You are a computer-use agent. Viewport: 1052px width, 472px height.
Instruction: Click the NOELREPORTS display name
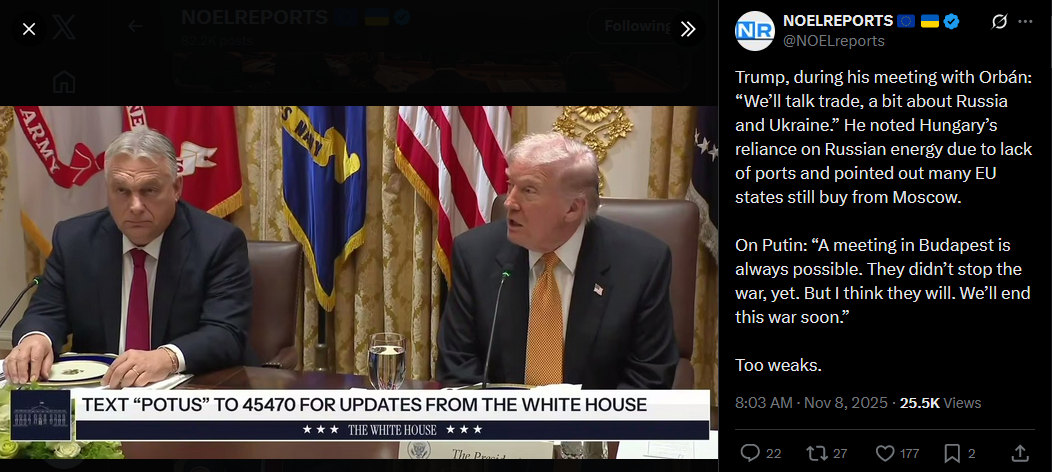tap(838, 21)
